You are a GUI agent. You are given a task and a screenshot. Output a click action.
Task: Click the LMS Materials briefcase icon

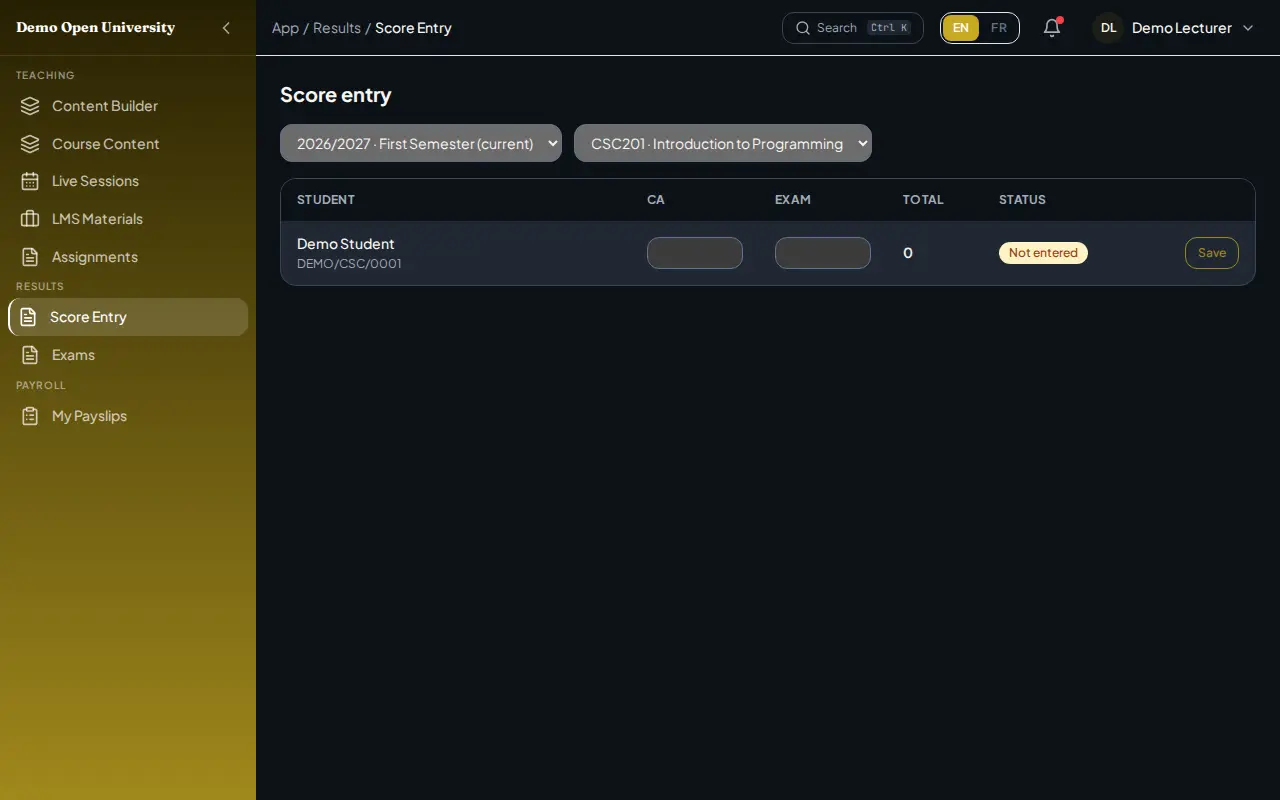click(30, 219)
